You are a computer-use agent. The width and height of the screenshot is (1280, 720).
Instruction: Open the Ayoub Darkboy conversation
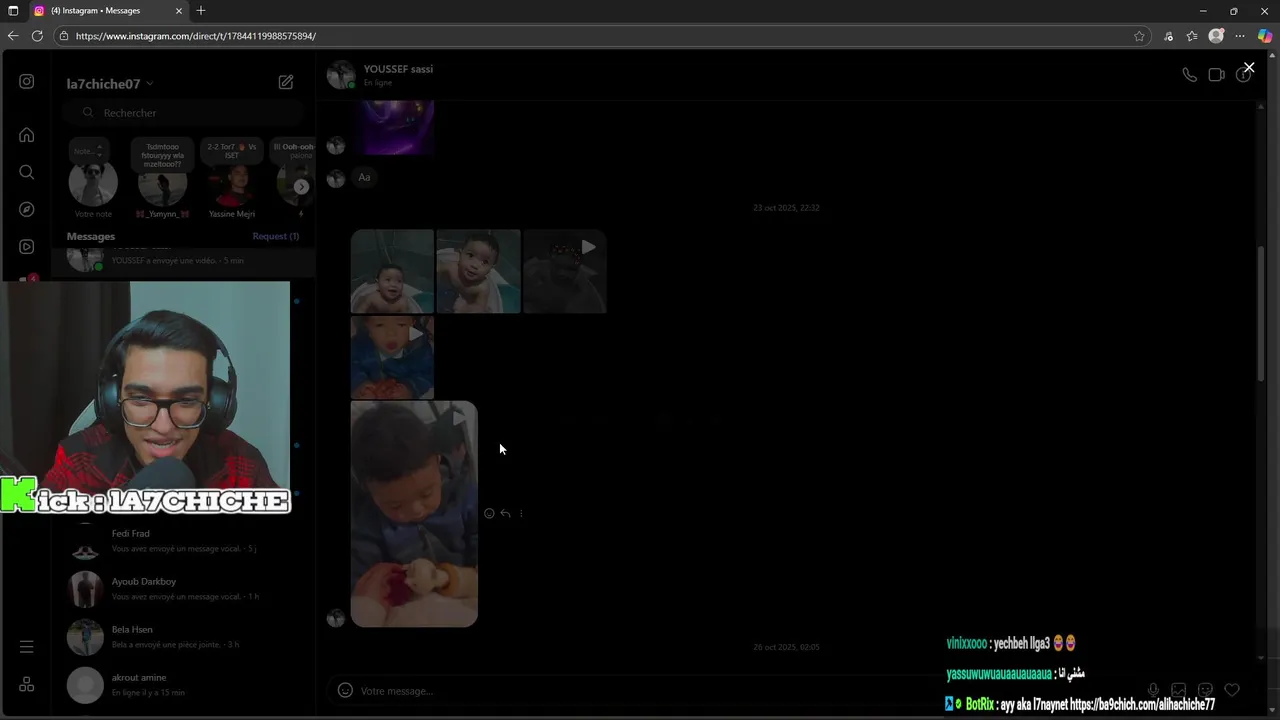coord(184,588)
